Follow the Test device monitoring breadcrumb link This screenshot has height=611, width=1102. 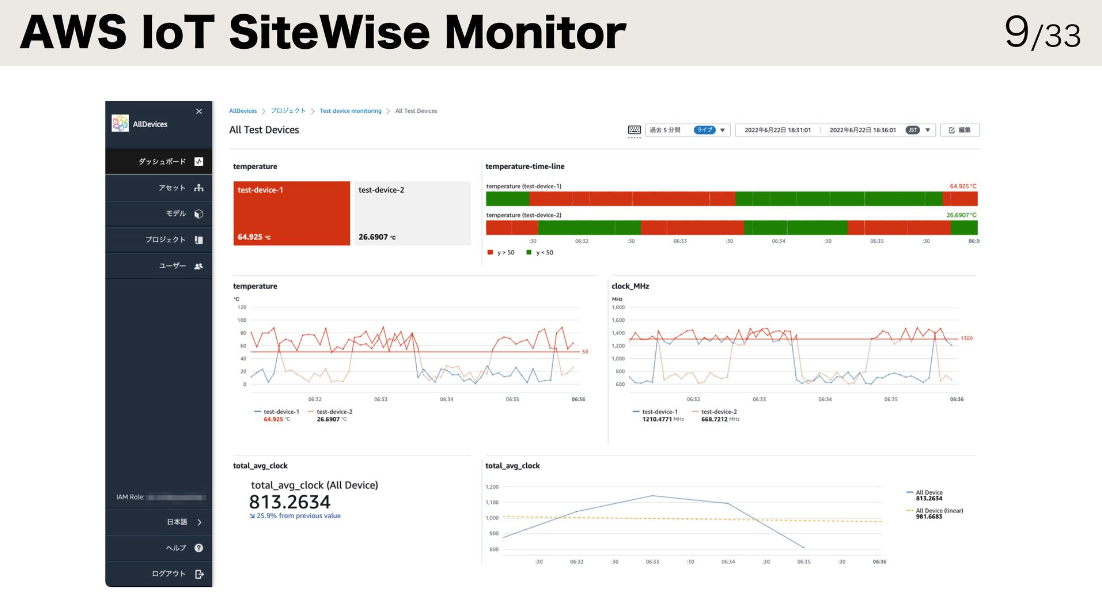[350, 111]
